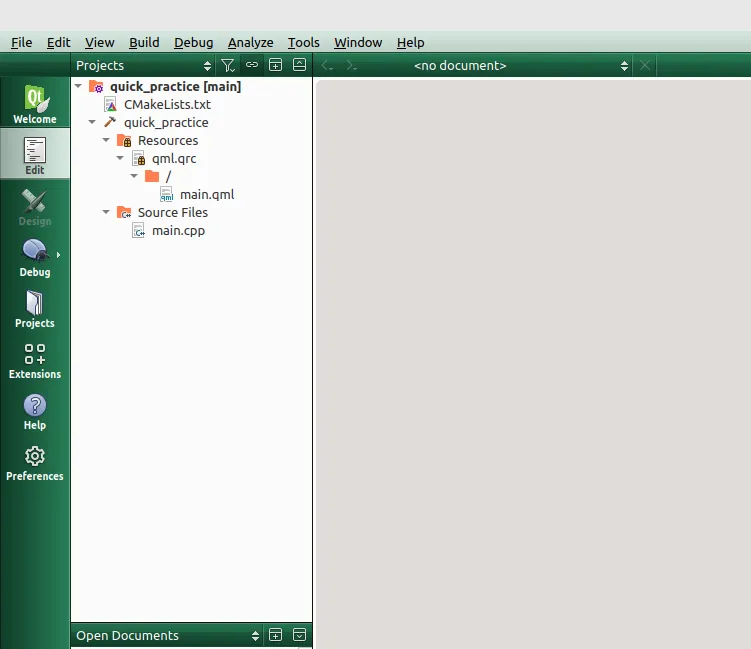The width and height of the screenshot is (751, 649).
Task: Collapse the Source Files node
Action: click(106, 212)
